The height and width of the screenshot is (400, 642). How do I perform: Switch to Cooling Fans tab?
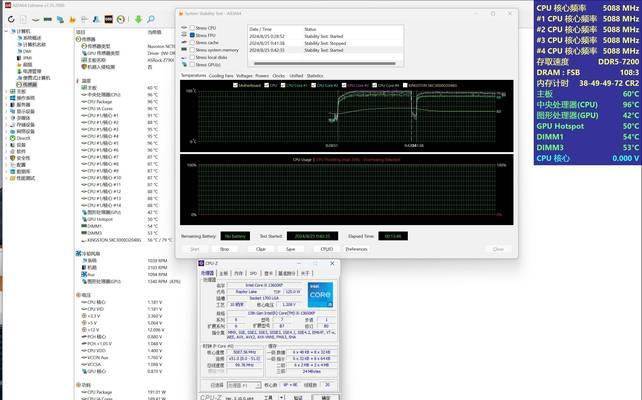[221, 76]
